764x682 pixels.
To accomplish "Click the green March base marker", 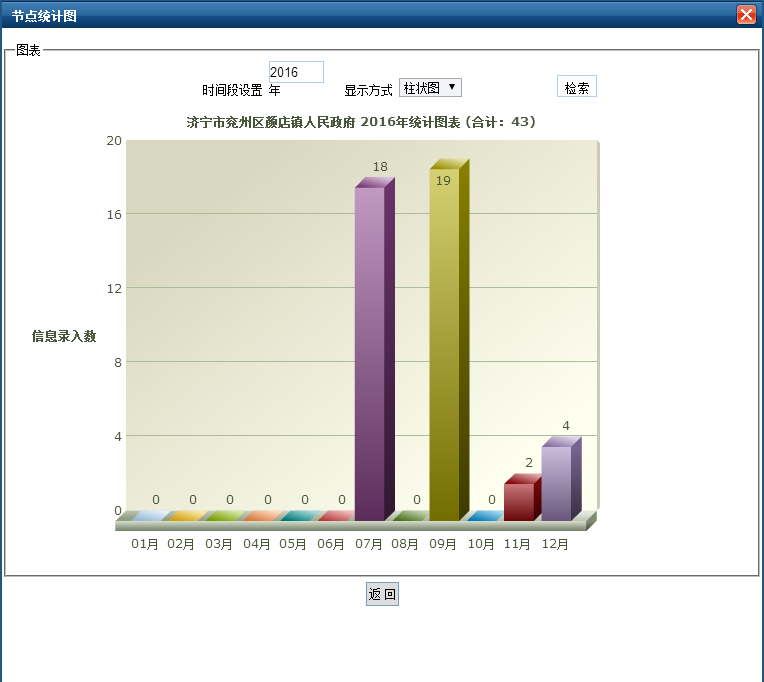I will (221, 516).
